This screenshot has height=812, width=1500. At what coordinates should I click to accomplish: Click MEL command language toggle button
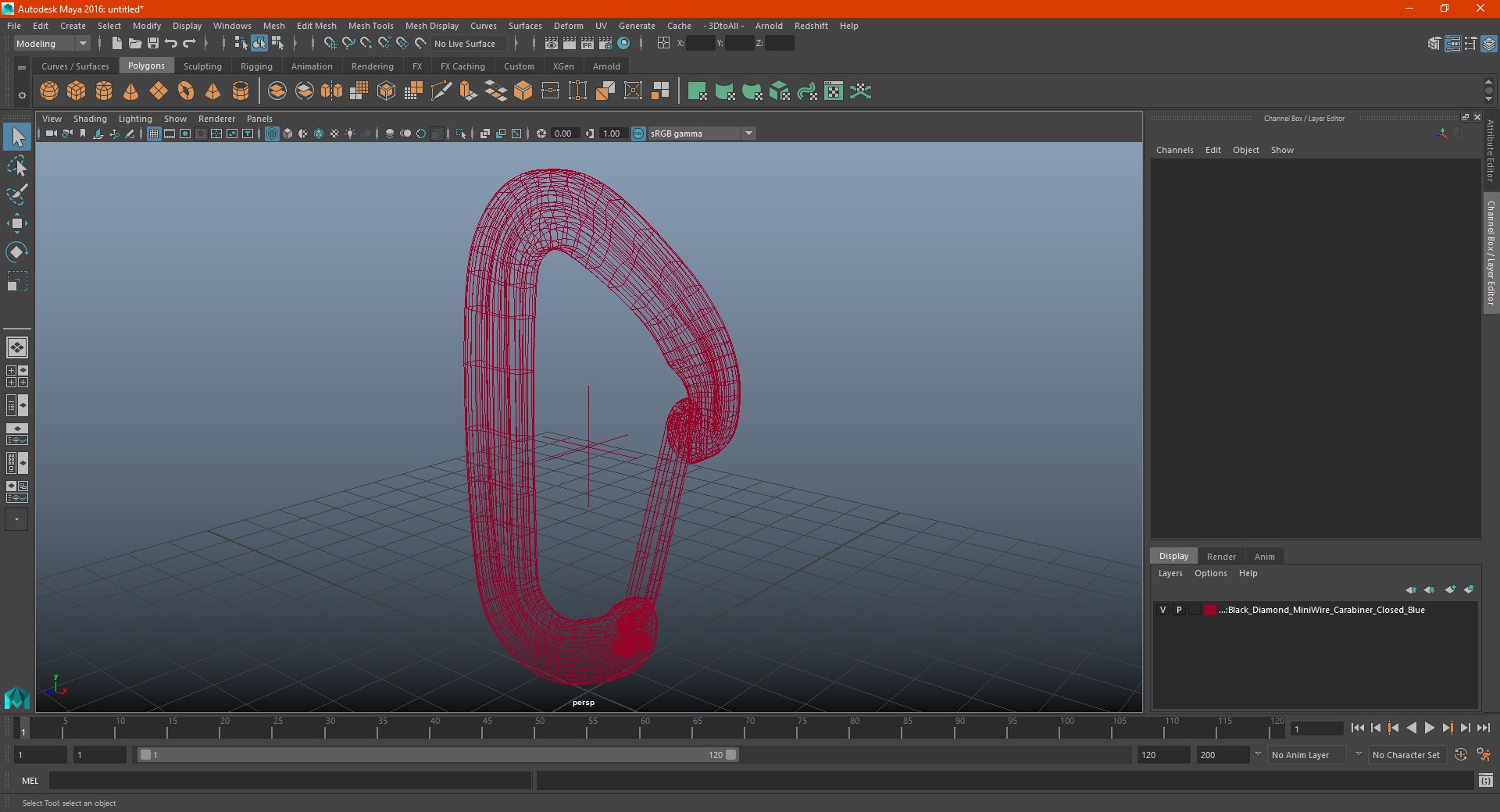30,780
